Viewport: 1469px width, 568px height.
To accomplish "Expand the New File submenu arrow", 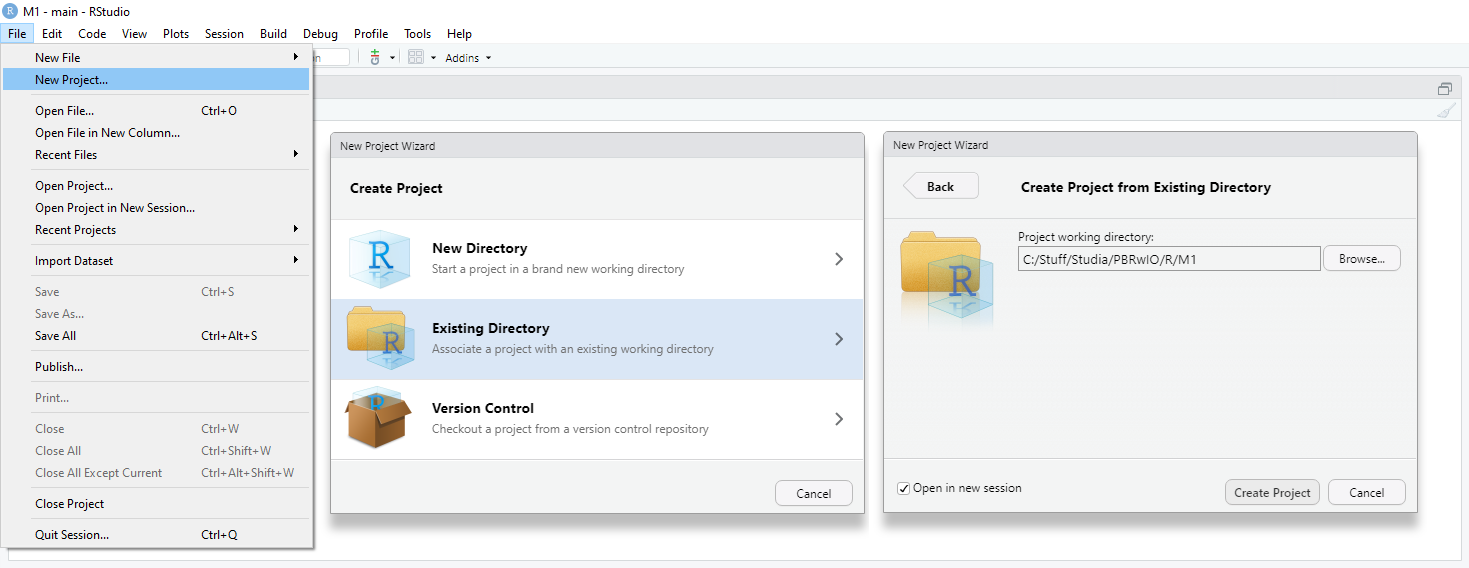I will click(295, 57).
